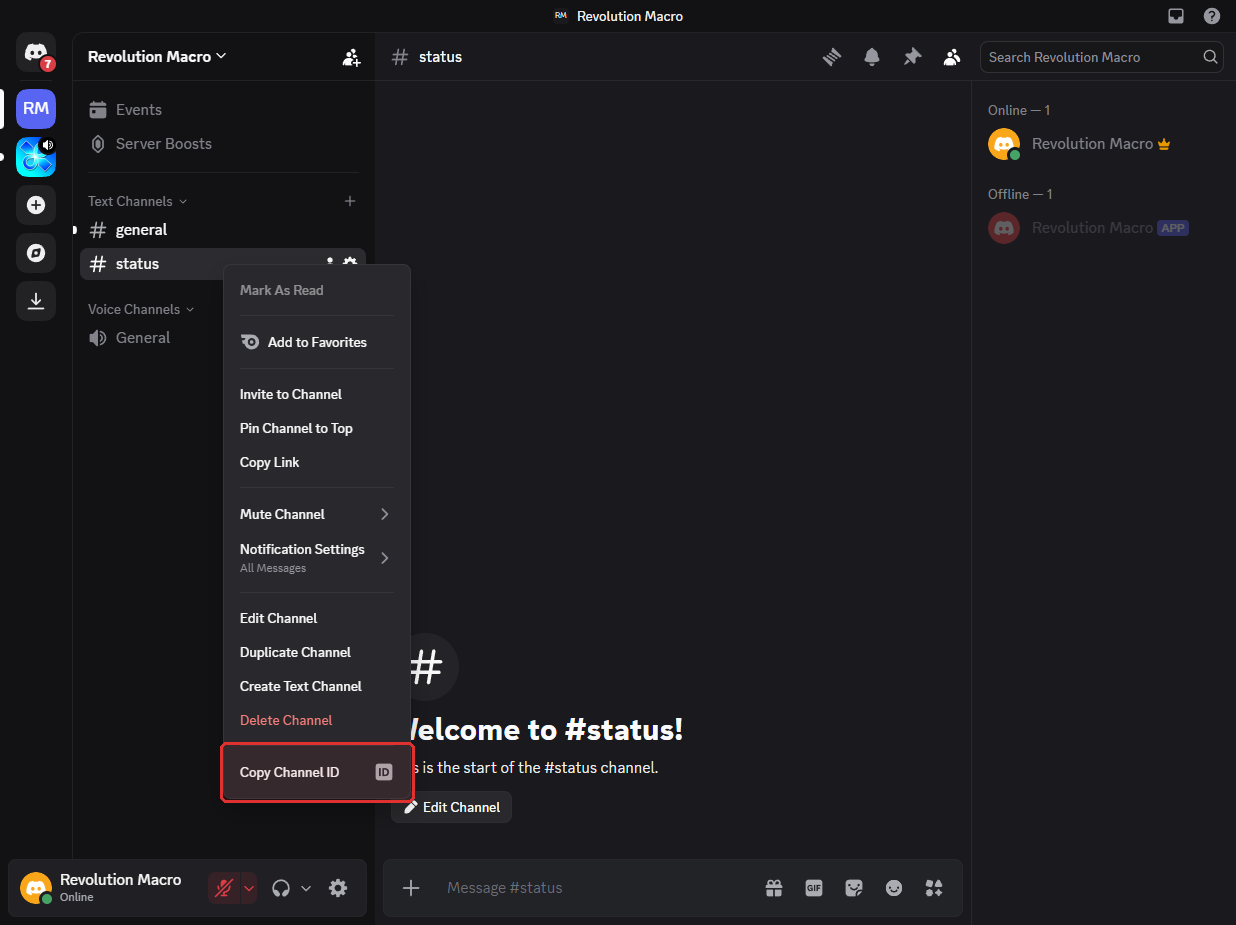Viewport: 1236px width, 925px height.
Task: Click the "Offline — 1" member list heading
Action: click(x=1020, y=194)
